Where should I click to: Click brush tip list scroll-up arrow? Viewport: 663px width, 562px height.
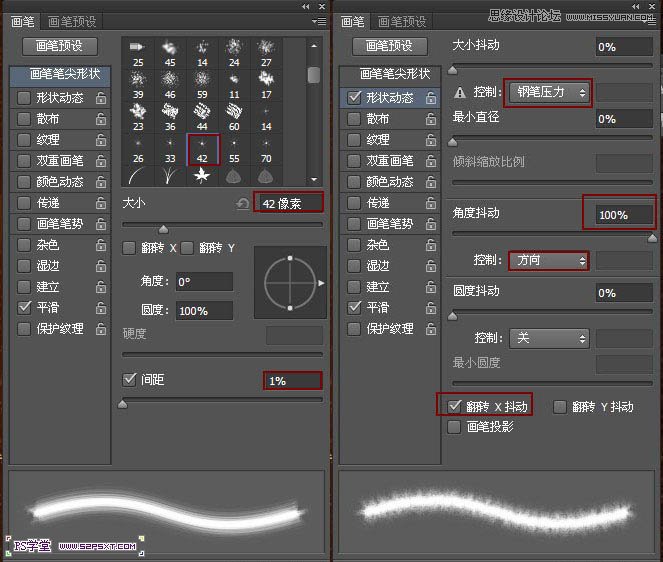[314, 46]
